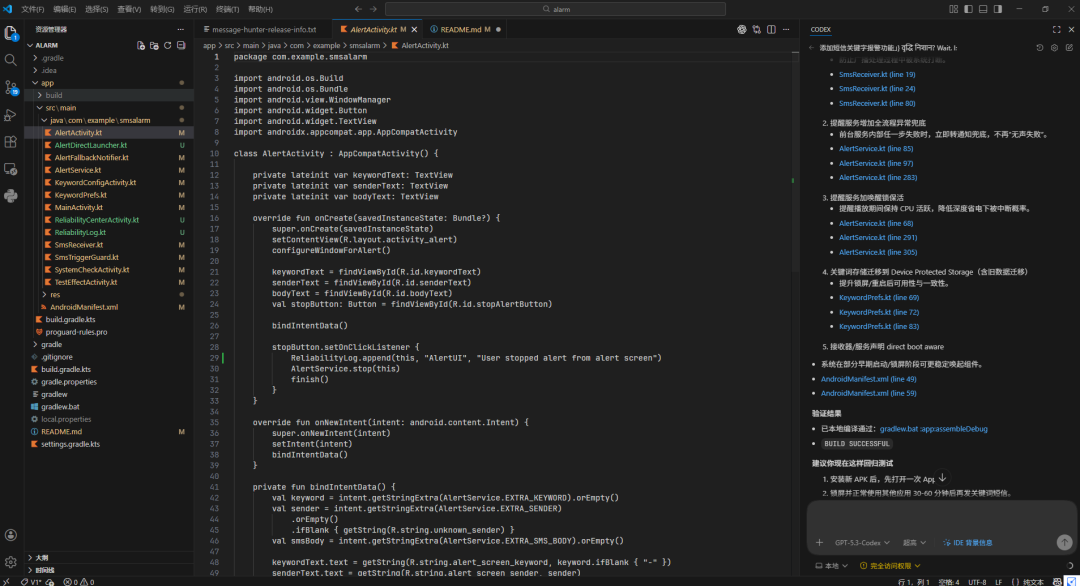Open the Explorer view in activity bar
1080x586 pixels.
(10, 33)
